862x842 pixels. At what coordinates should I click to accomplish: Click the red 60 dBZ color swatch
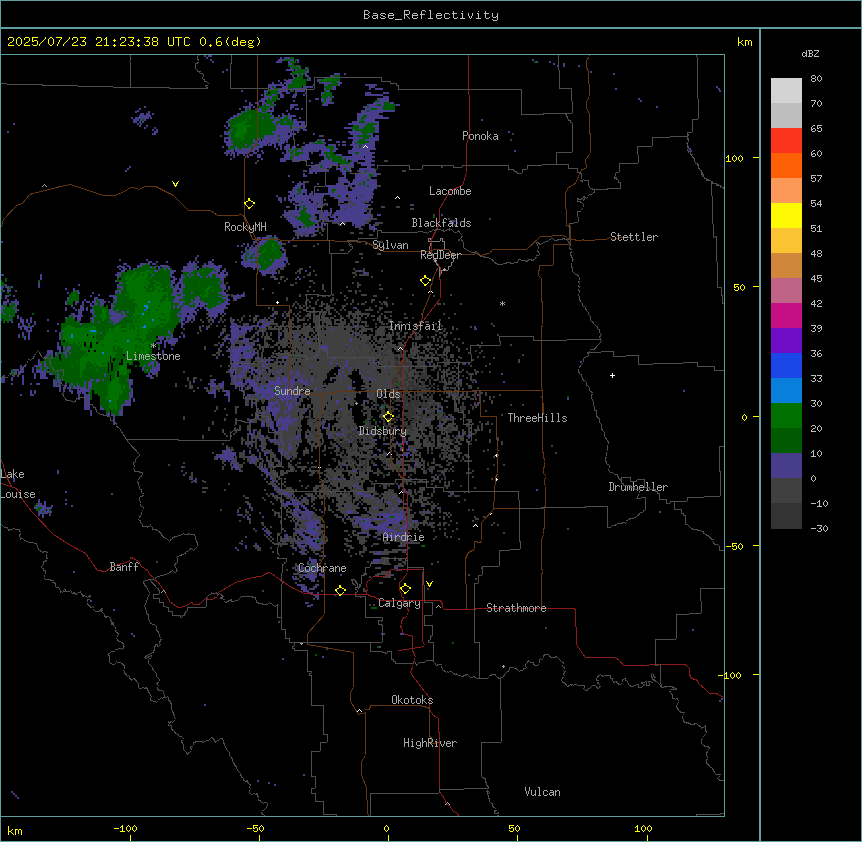coord(786,141)
